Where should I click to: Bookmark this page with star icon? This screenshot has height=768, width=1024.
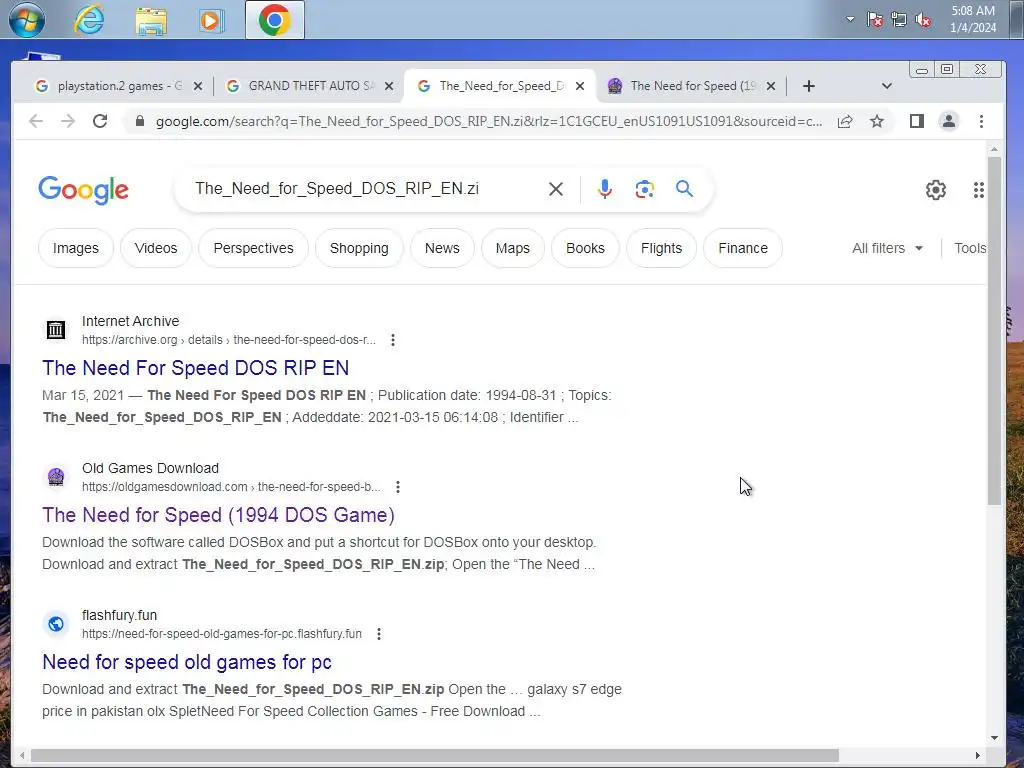(x=876, y=121)
